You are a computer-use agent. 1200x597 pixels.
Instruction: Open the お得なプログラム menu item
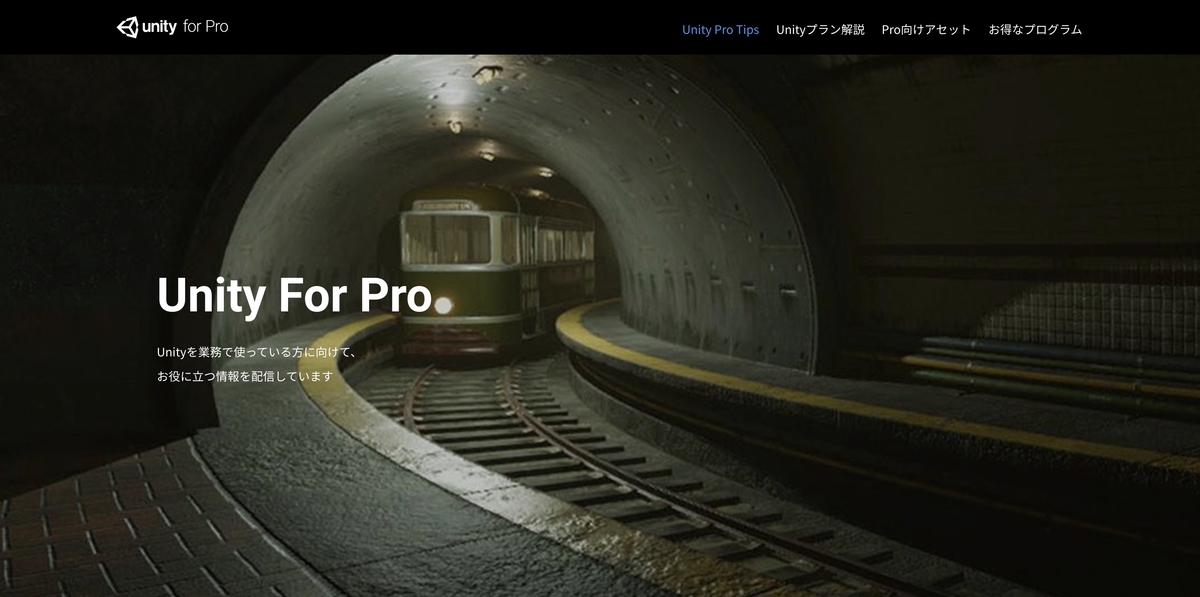(1035, 30)
